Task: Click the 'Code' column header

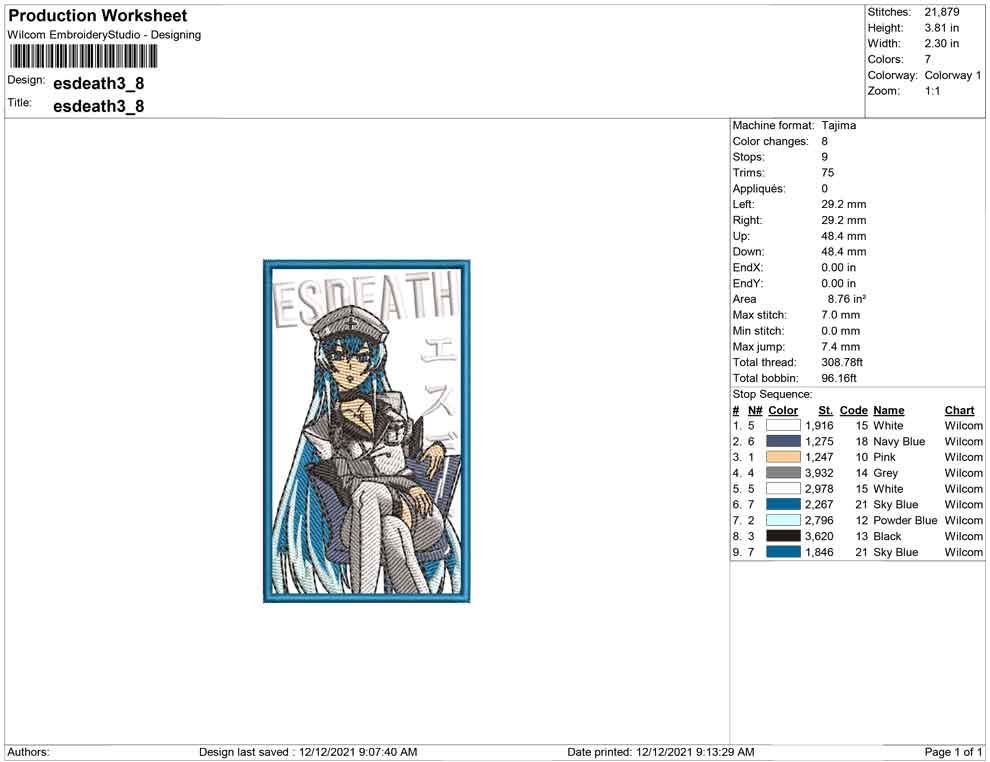Action: [x=854, y=410]
